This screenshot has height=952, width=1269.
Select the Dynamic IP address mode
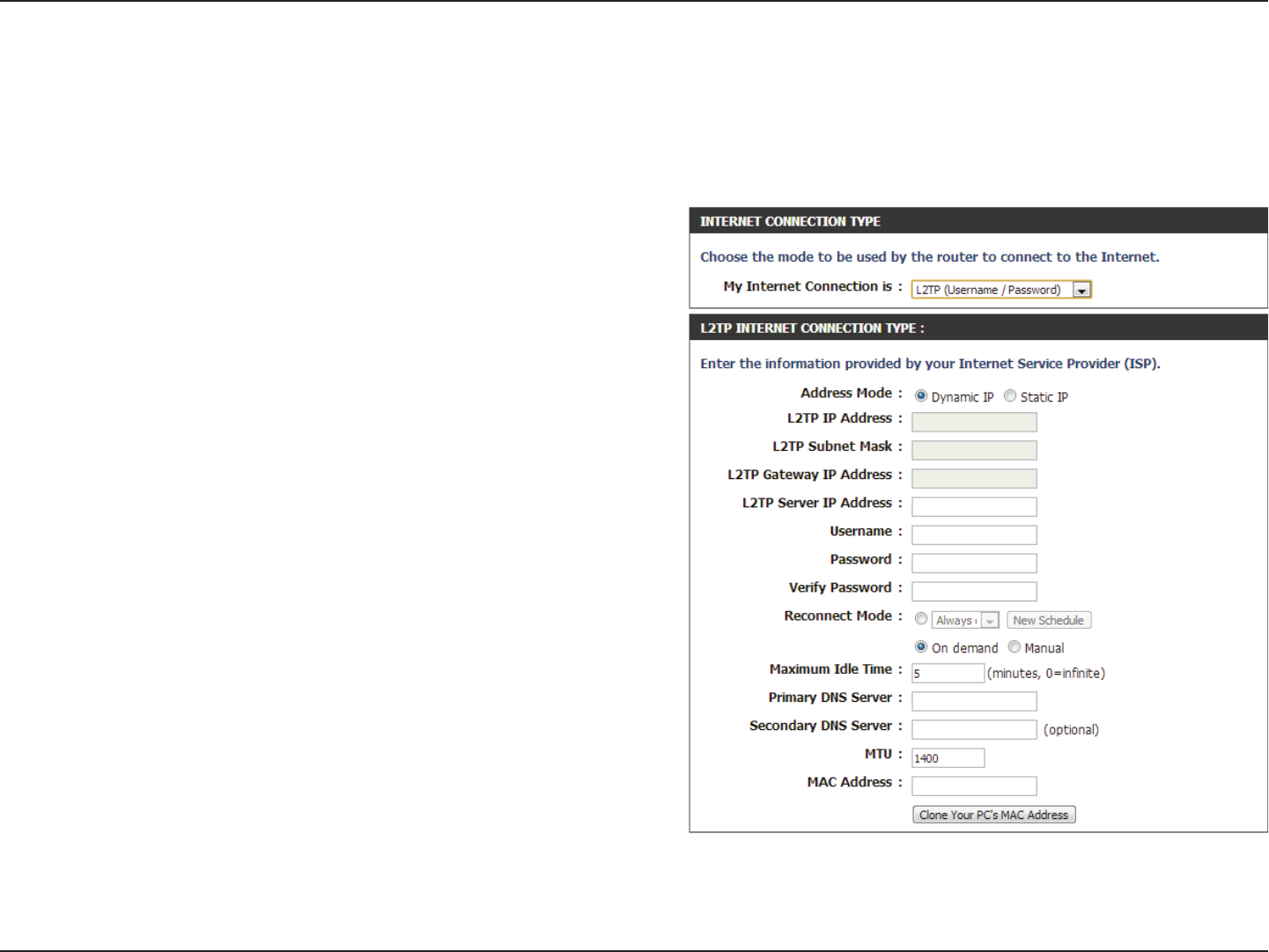click(921, 396)
